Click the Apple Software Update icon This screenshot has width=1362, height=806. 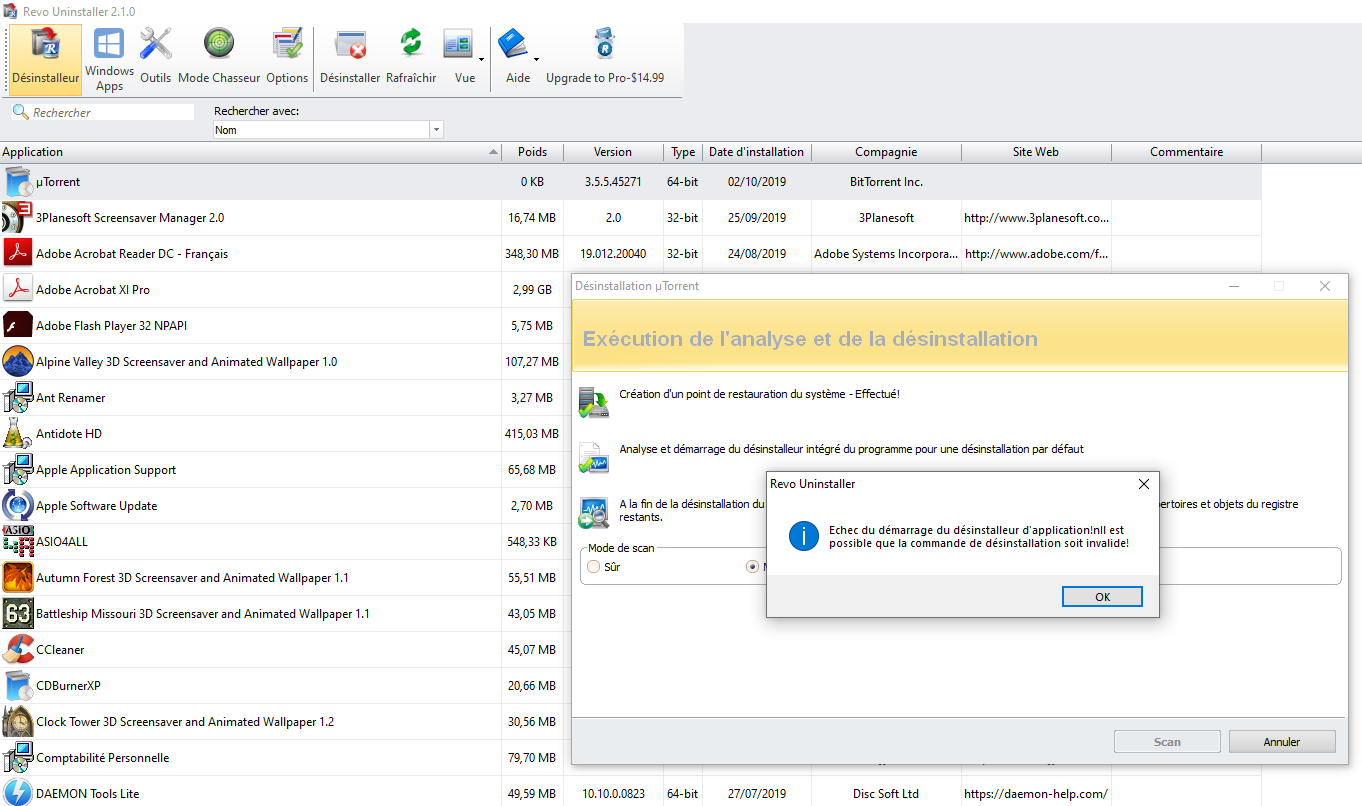[x=18, y=506]
